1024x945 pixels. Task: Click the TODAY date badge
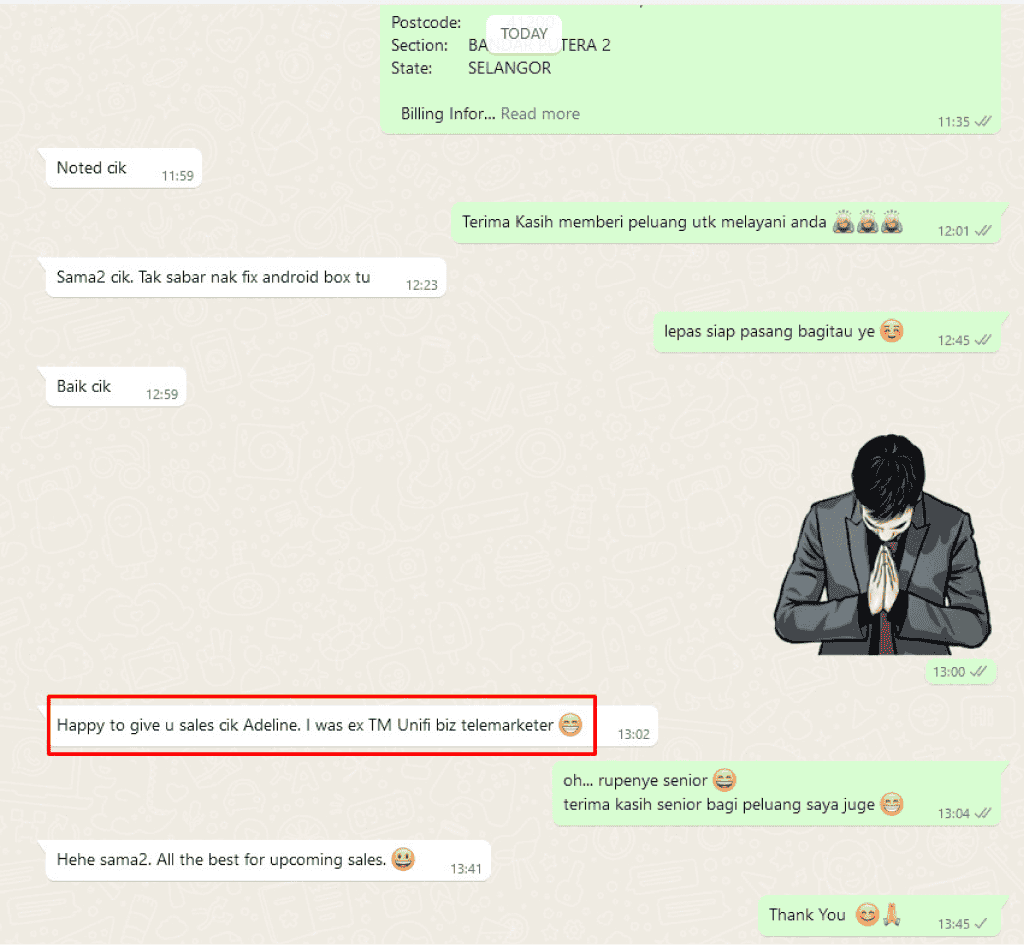524,33
